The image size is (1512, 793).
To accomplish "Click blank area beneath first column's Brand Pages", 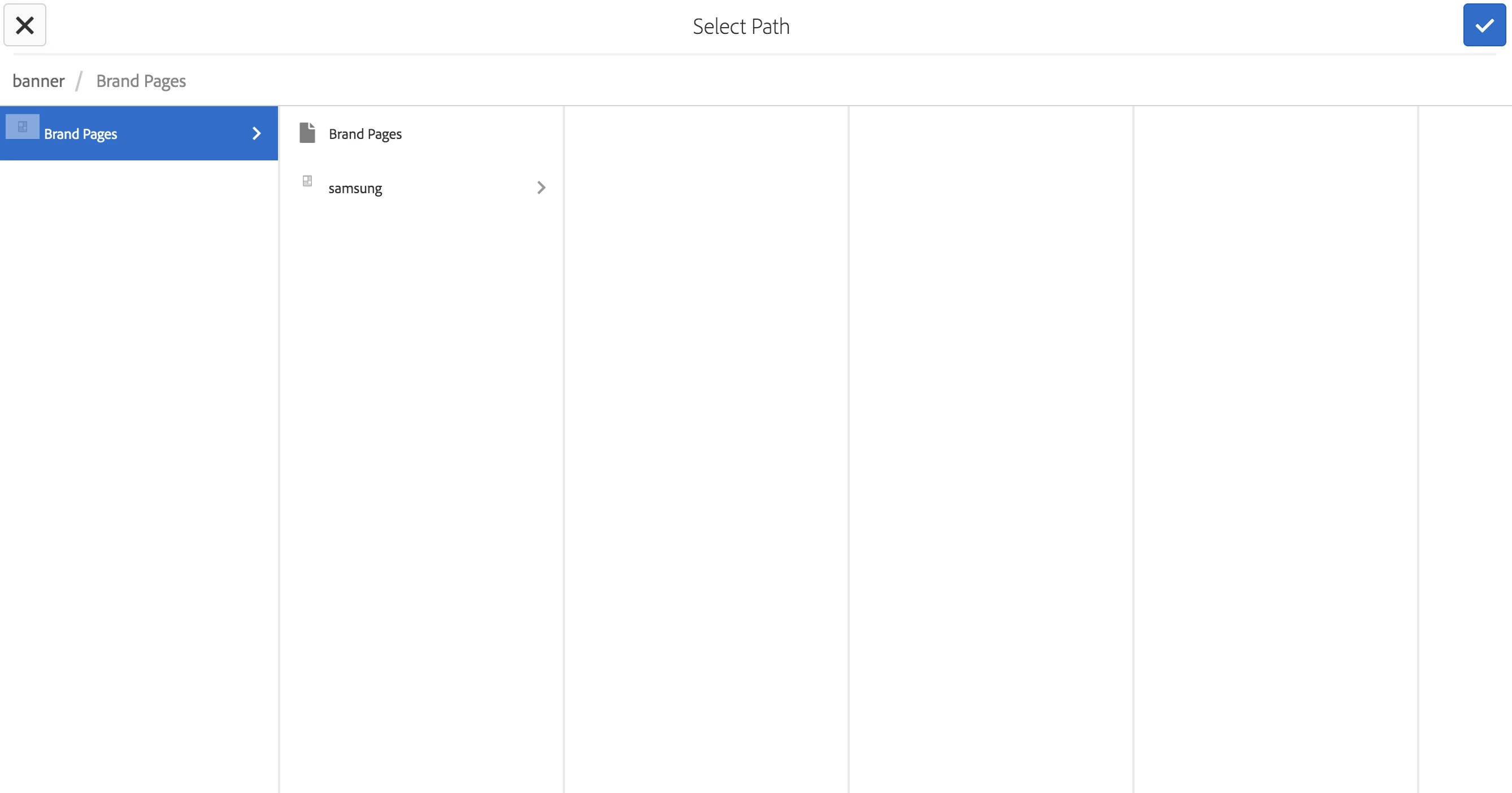I will 138,440.
